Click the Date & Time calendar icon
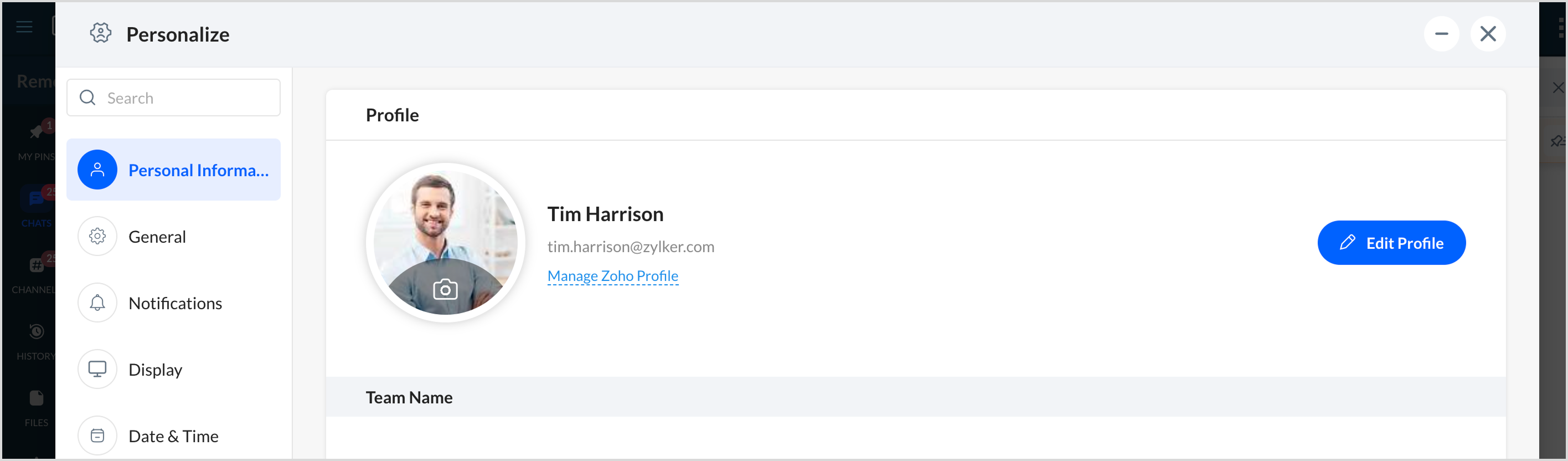Viewport: 1568px width, 461px height. pyautogui.click(x=97, y=436)
